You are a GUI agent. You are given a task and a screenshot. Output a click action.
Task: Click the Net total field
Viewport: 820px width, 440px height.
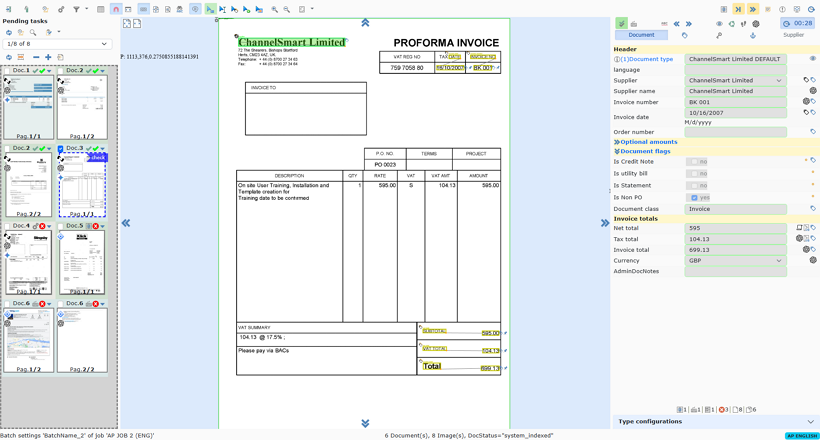pos(735,228)
